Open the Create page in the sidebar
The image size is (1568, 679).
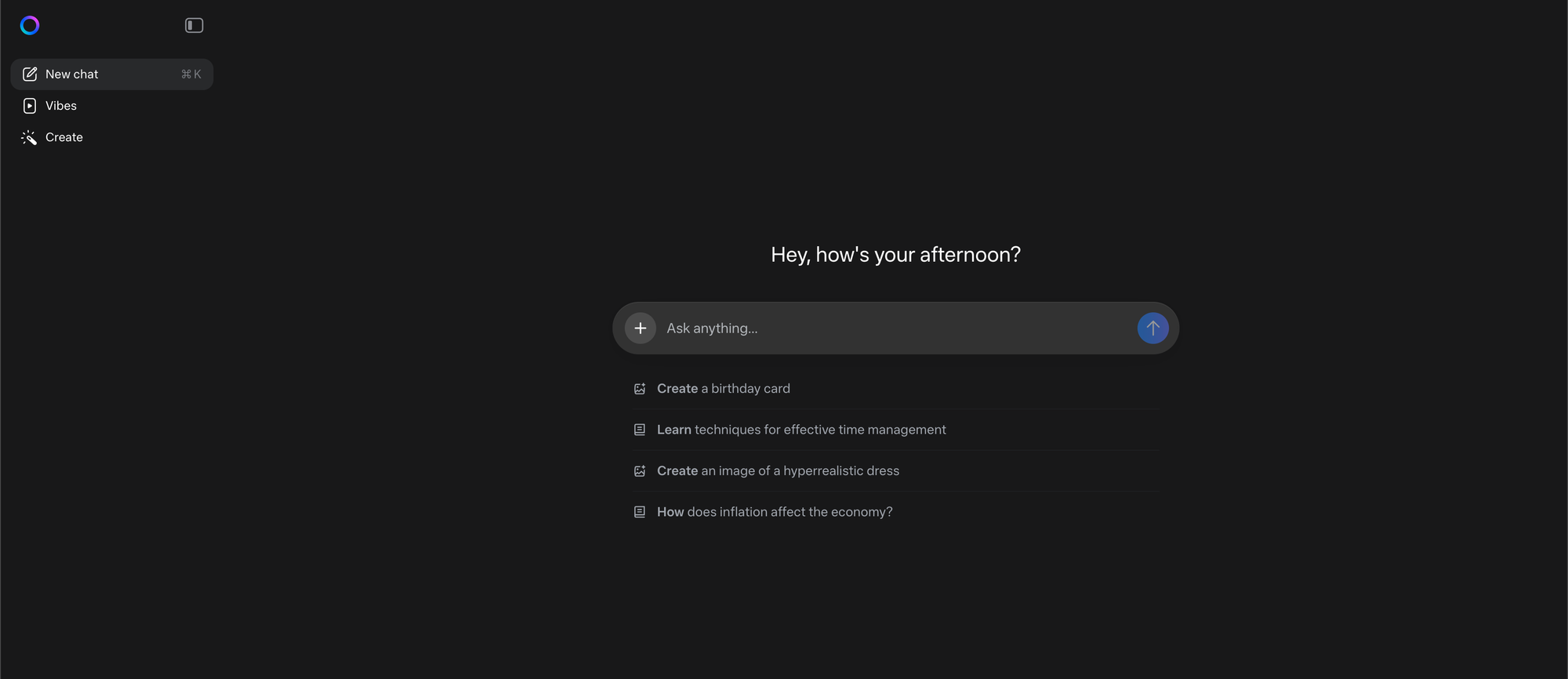[x=64, y=137]
